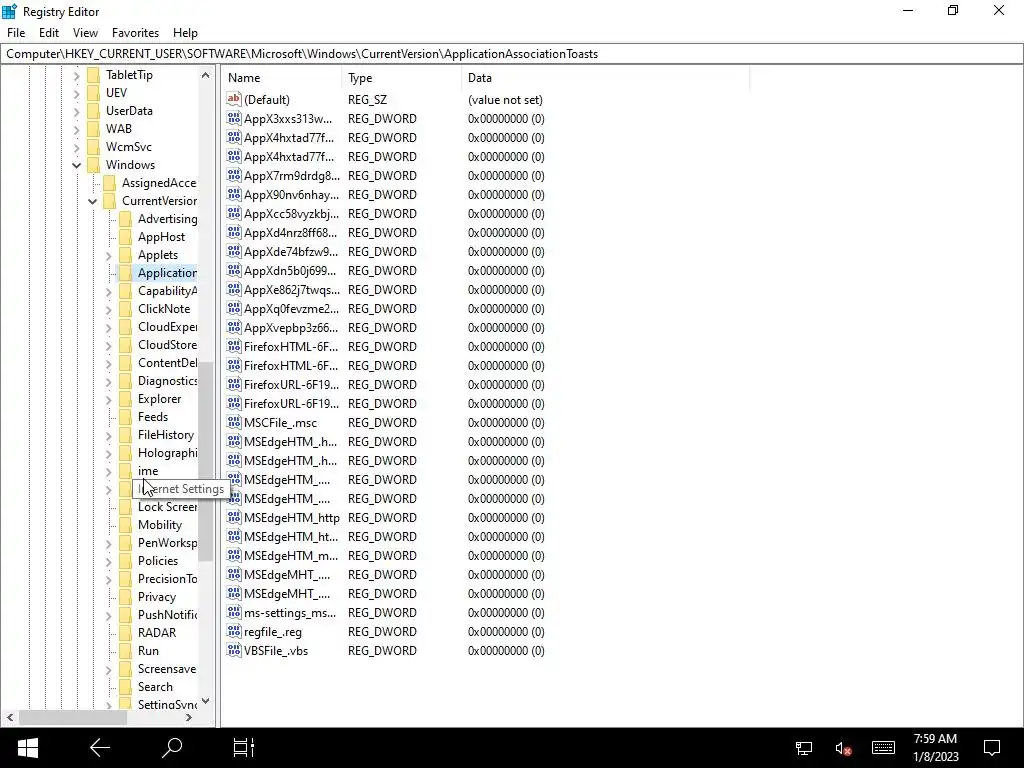The image size is (1024, 768).
Task: Open the Favorites menu
Action: click(x=135, y=33)
